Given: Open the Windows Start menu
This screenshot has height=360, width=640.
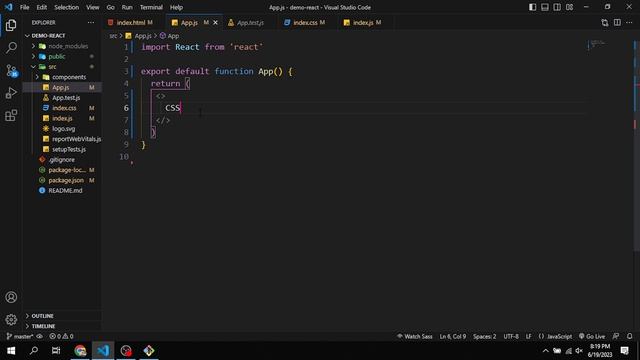Looking at the screenshot, I should (11, 351).
